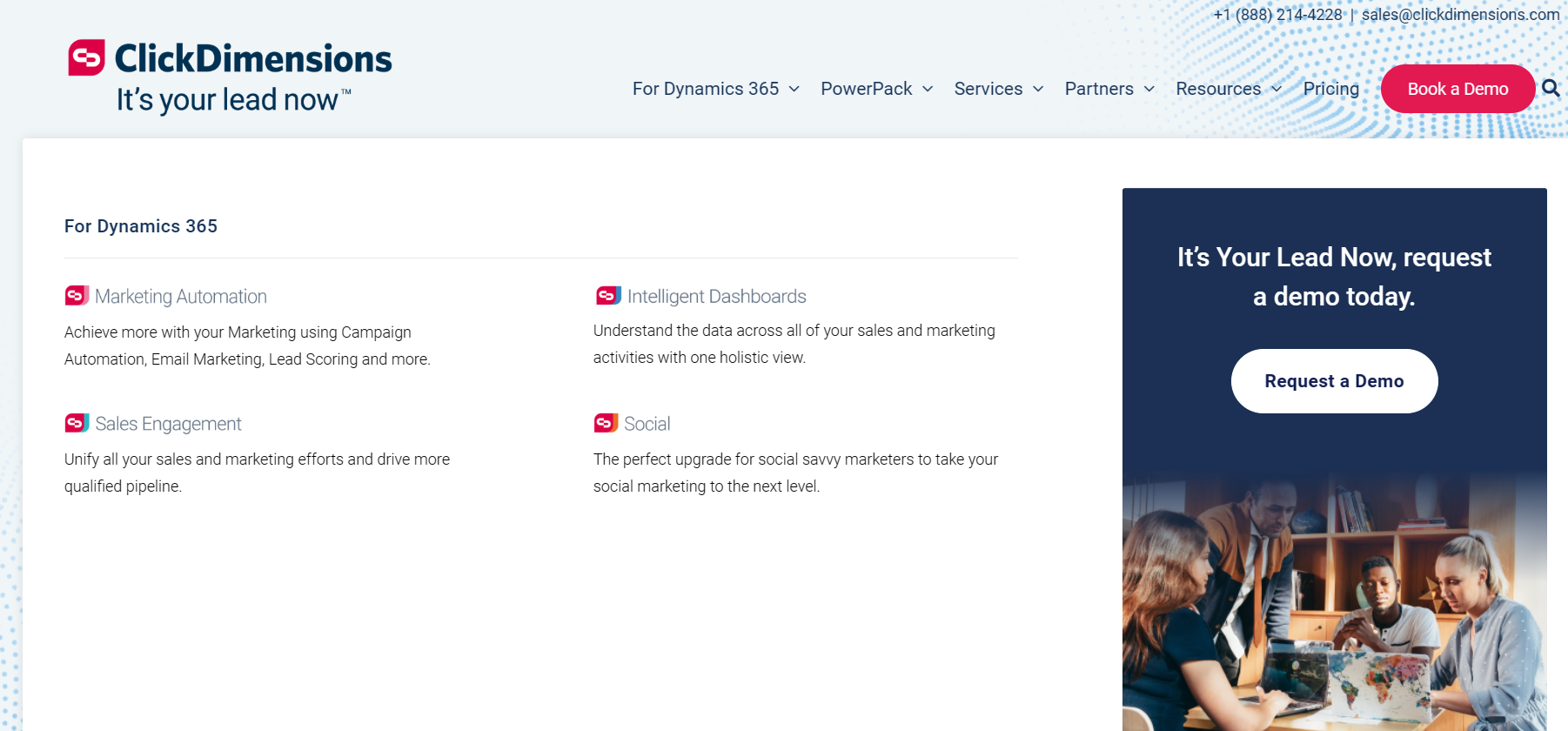
Task: Open the Resources menu item
Action: click(x=1218, y=89)
